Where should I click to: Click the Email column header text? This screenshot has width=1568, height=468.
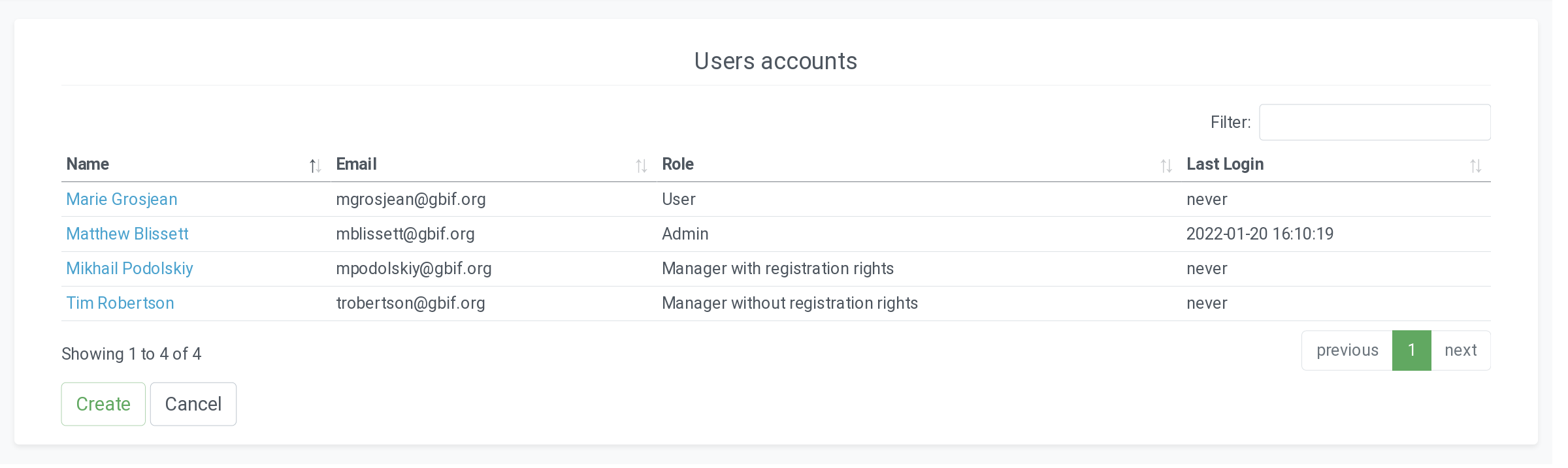pos(356,164)
